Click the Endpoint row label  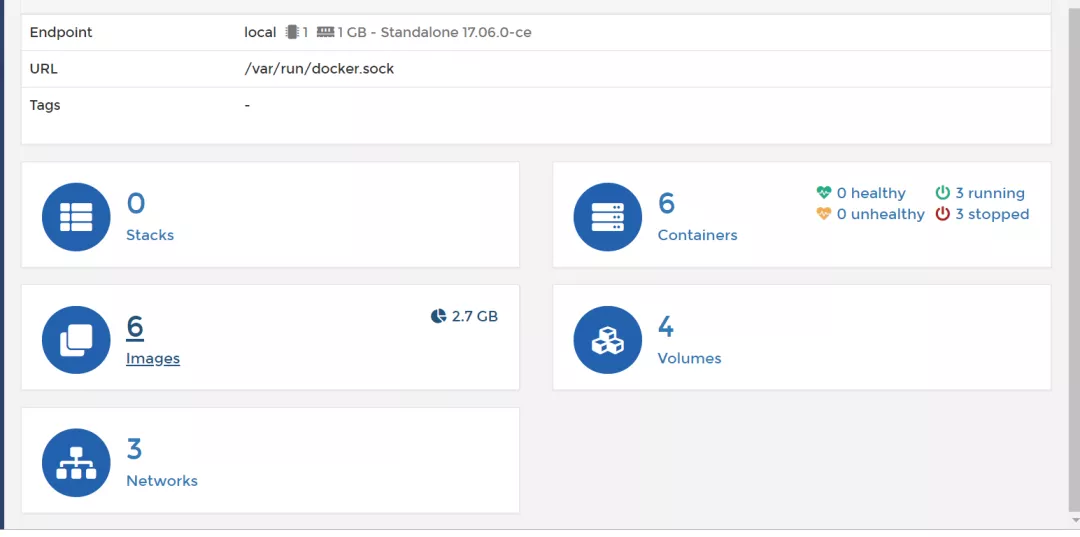pos(61,32)
